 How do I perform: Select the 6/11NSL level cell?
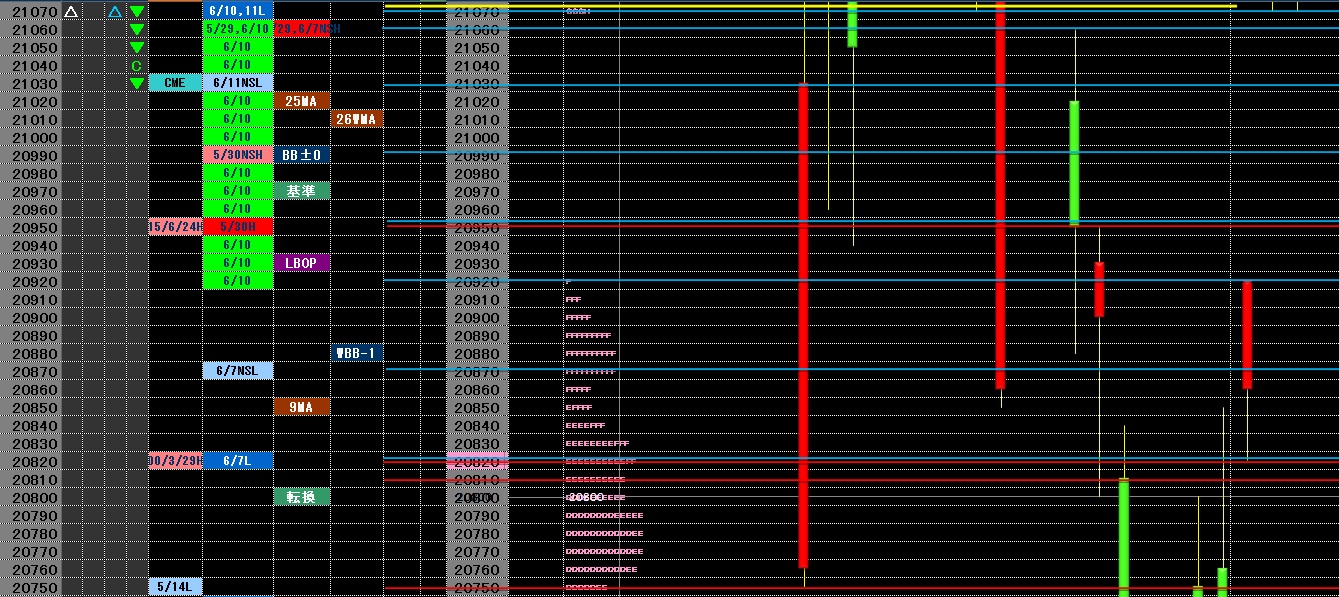tap(238, 83)
